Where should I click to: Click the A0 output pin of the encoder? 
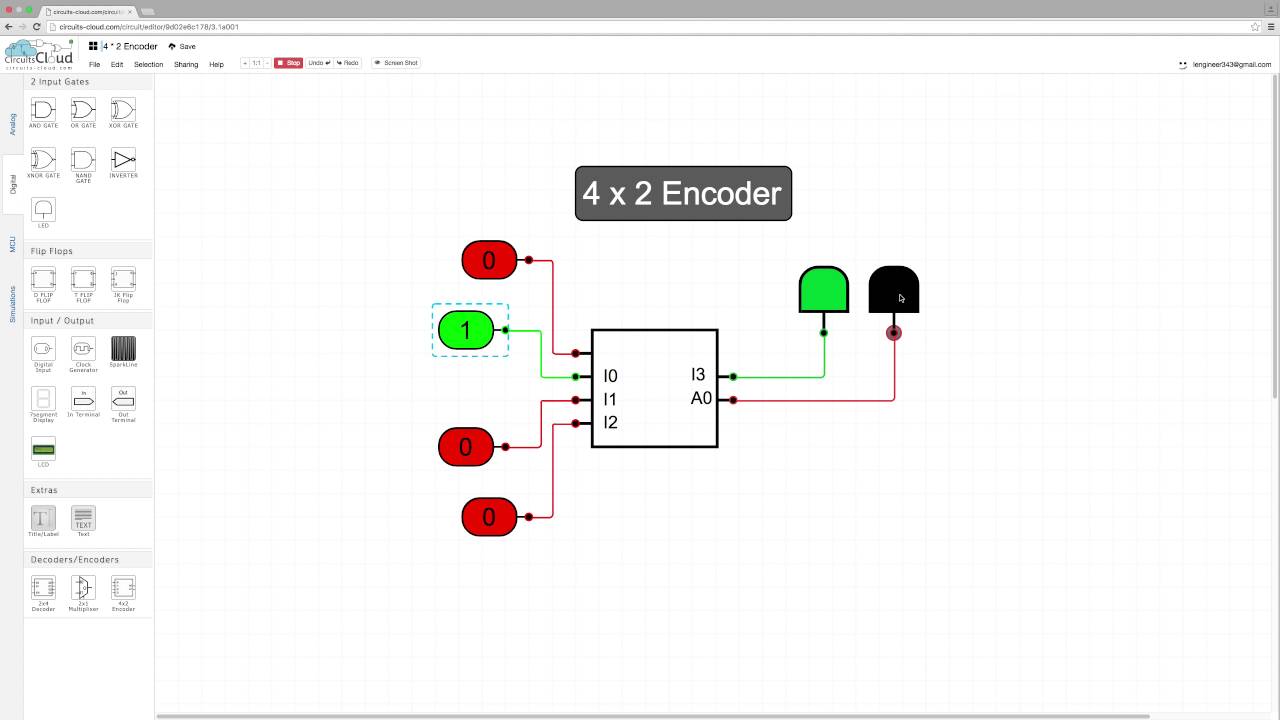coord(733,400)
